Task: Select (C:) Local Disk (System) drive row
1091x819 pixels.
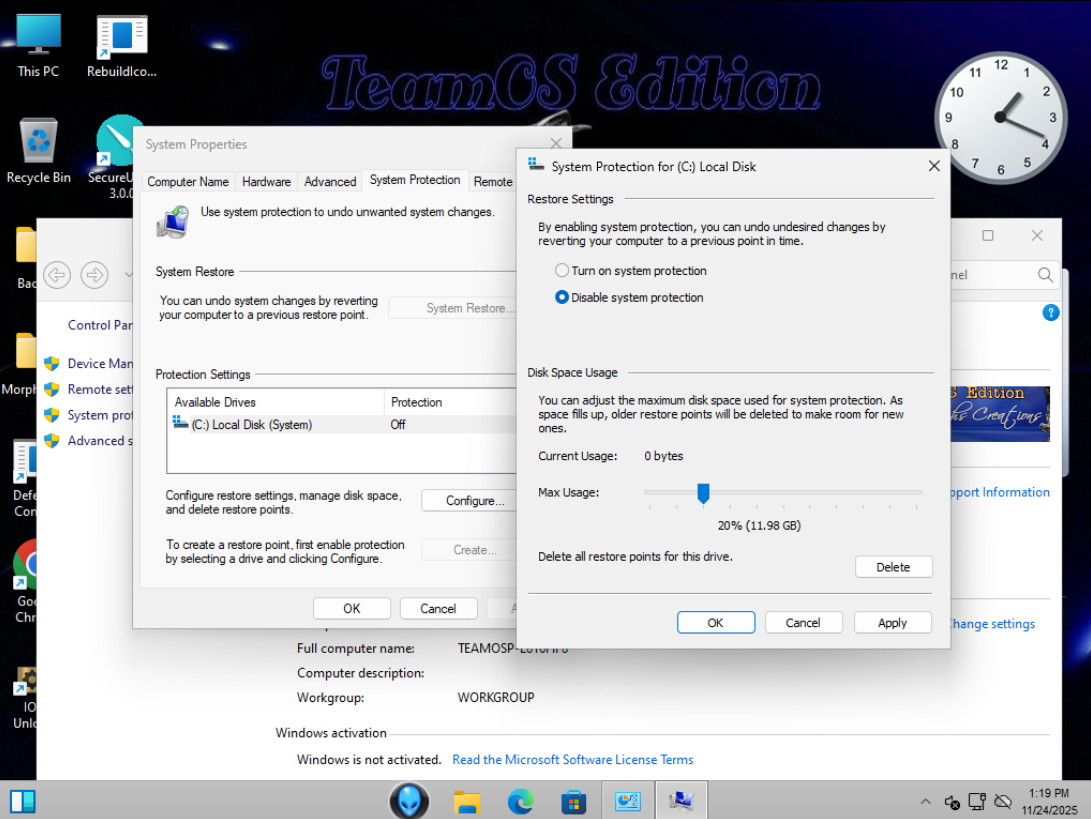Action: pos(342,424)
